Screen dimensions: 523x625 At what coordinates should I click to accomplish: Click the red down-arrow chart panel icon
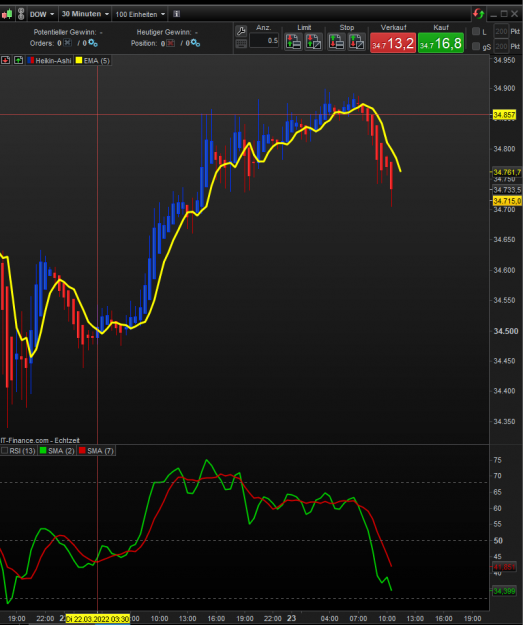6,60
